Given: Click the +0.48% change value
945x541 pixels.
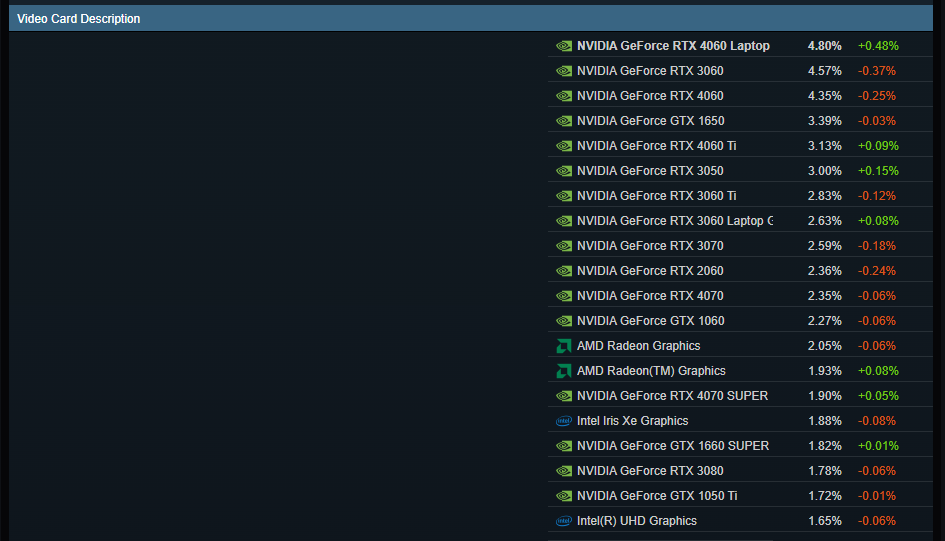Looking at the screenshot, I should (878, 46).
